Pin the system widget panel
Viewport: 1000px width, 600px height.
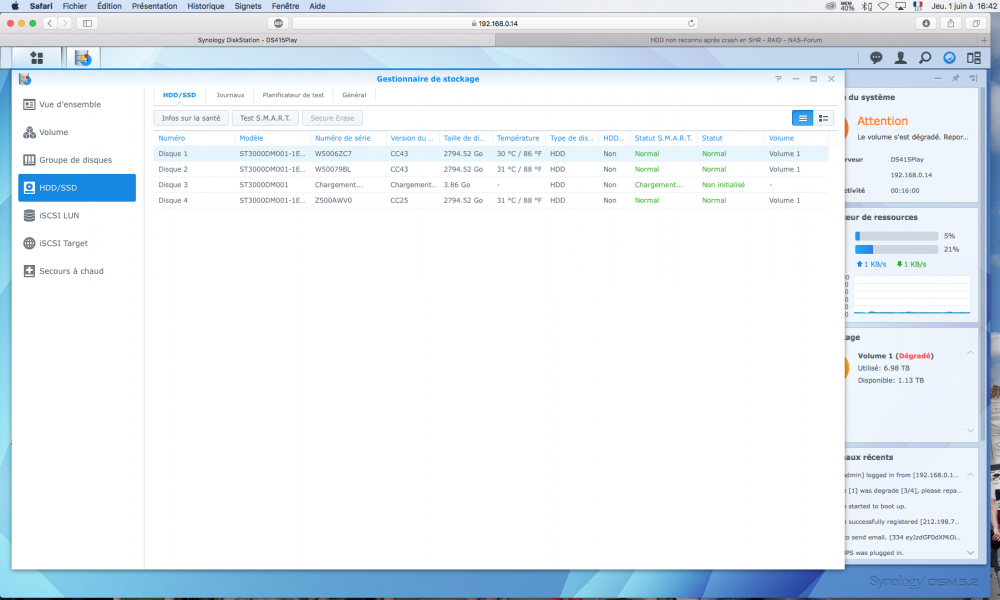[954, 78]
